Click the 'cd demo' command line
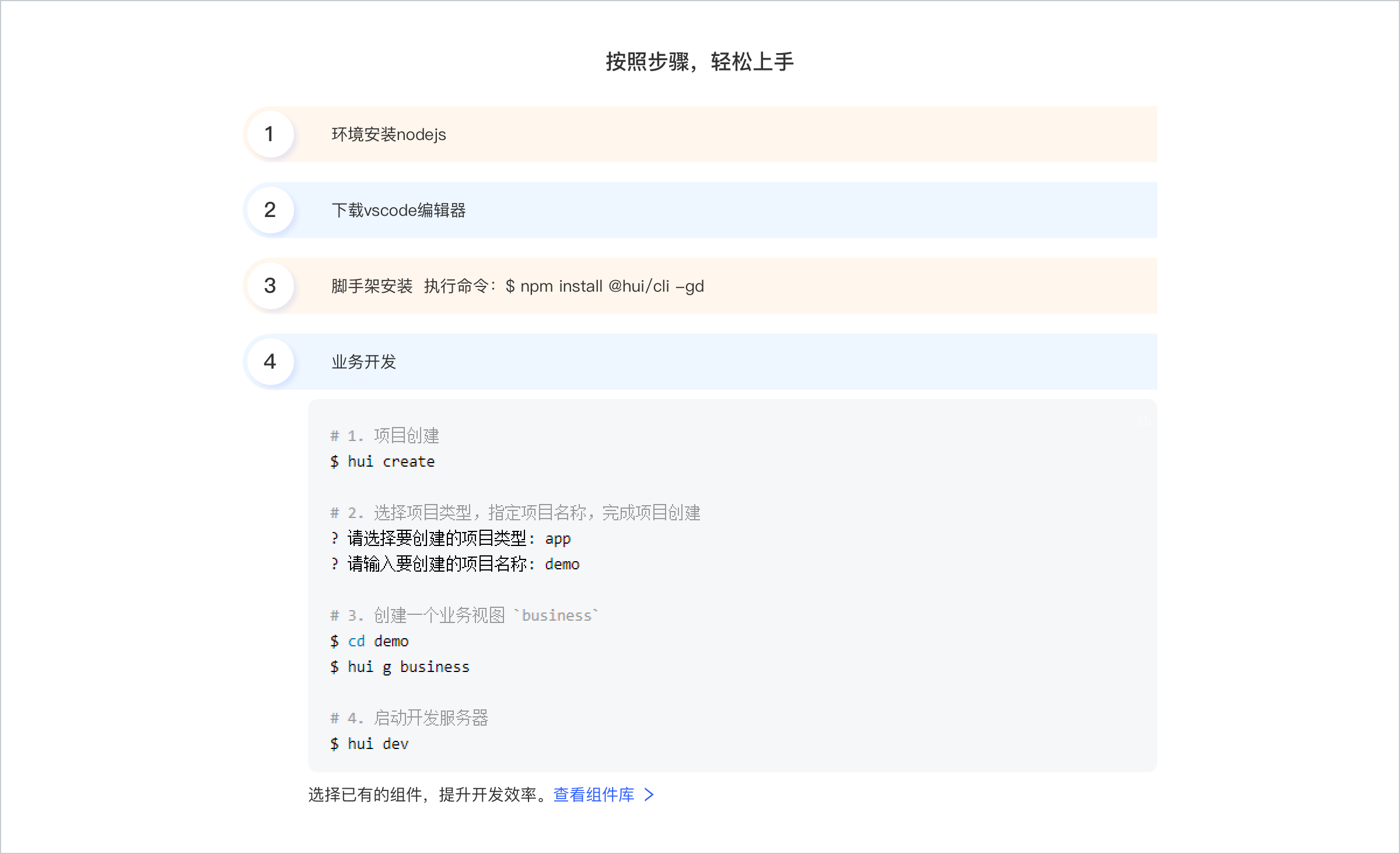The width and height of the screenshot is (1400, 854). point(369,641)
